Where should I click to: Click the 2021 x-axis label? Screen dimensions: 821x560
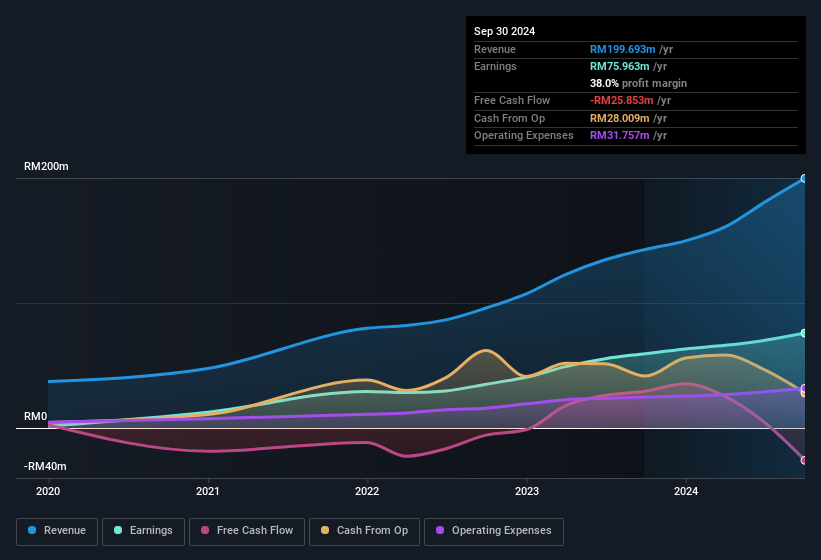click(x=208, y=491)
